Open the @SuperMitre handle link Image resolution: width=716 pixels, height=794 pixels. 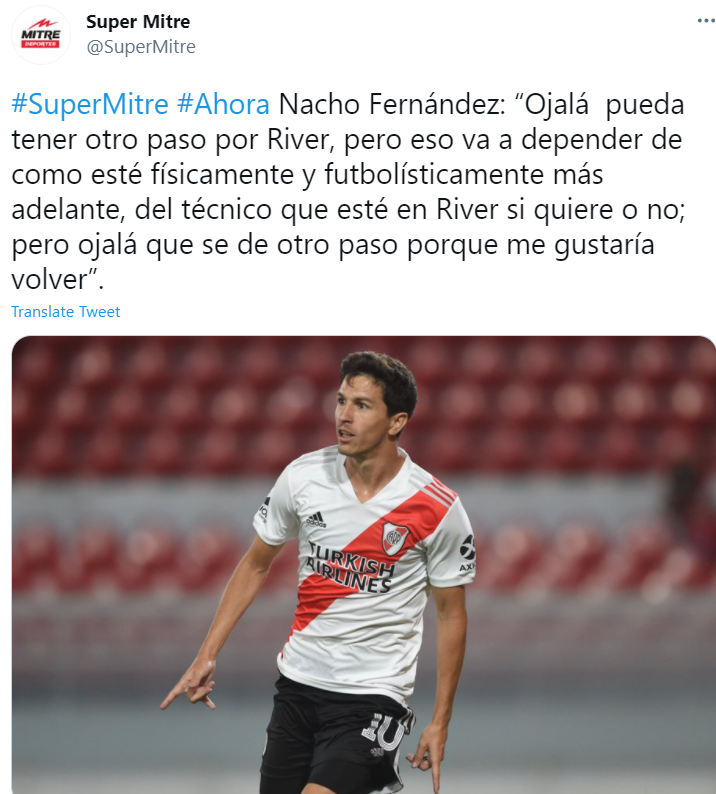pyautogui.click(x=141, y=47)
